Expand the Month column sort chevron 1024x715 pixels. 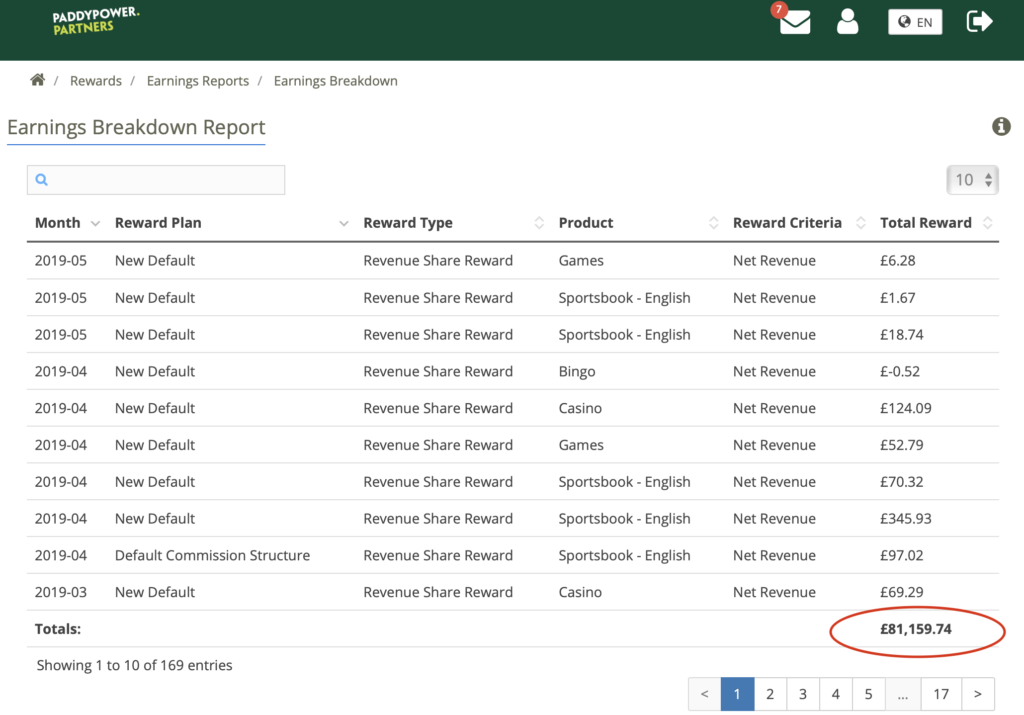pos(95,223)
